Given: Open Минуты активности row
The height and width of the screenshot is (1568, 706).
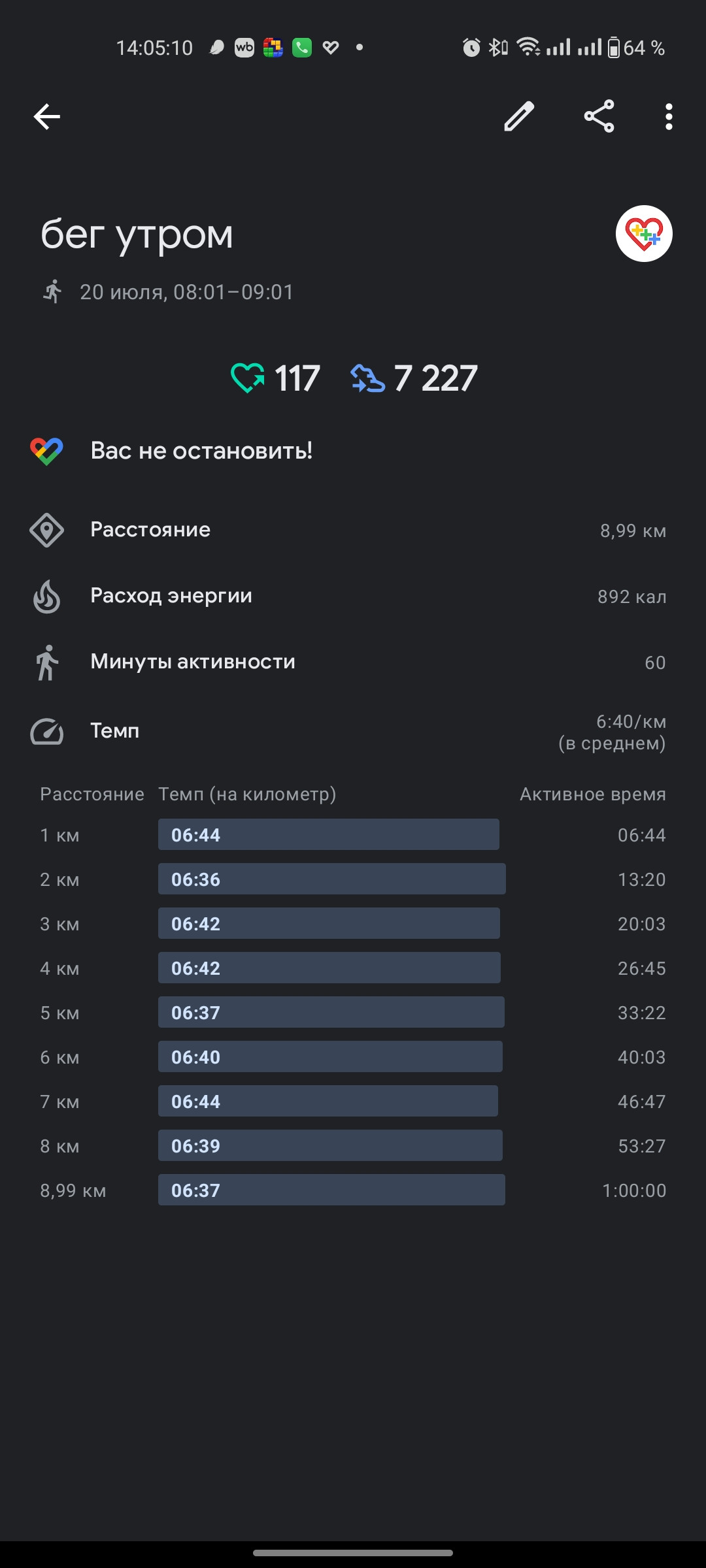Looking at the screenshot, I should pos(353,662).
